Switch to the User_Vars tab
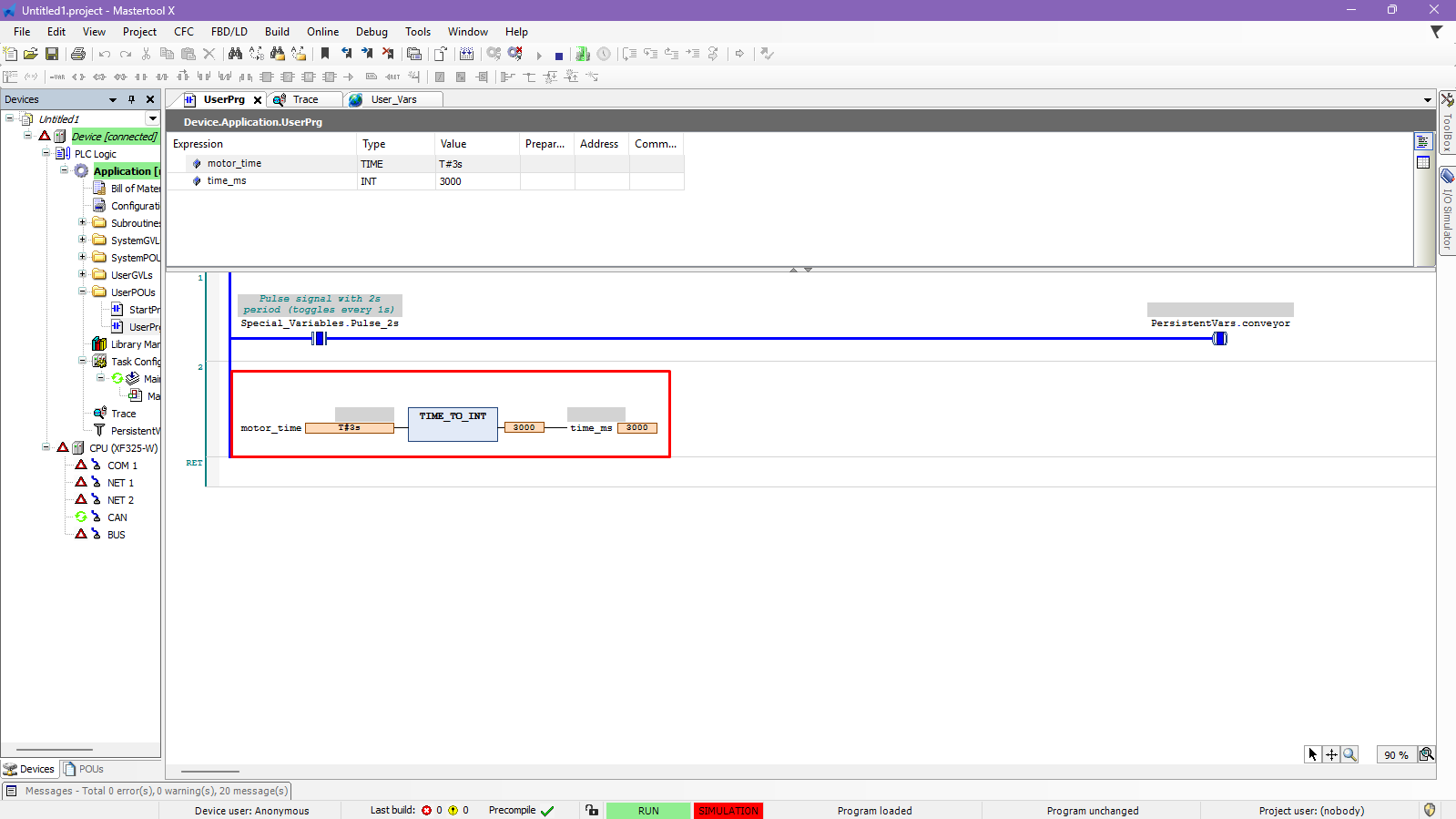1456x819 pixels. coord(393,99)
